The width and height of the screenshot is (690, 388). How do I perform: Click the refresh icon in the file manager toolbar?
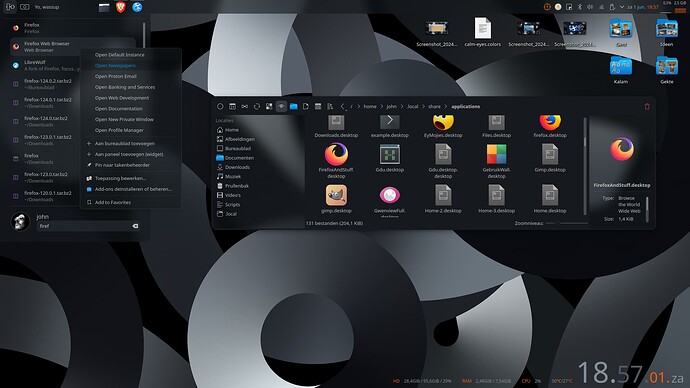tap(257, 106)
